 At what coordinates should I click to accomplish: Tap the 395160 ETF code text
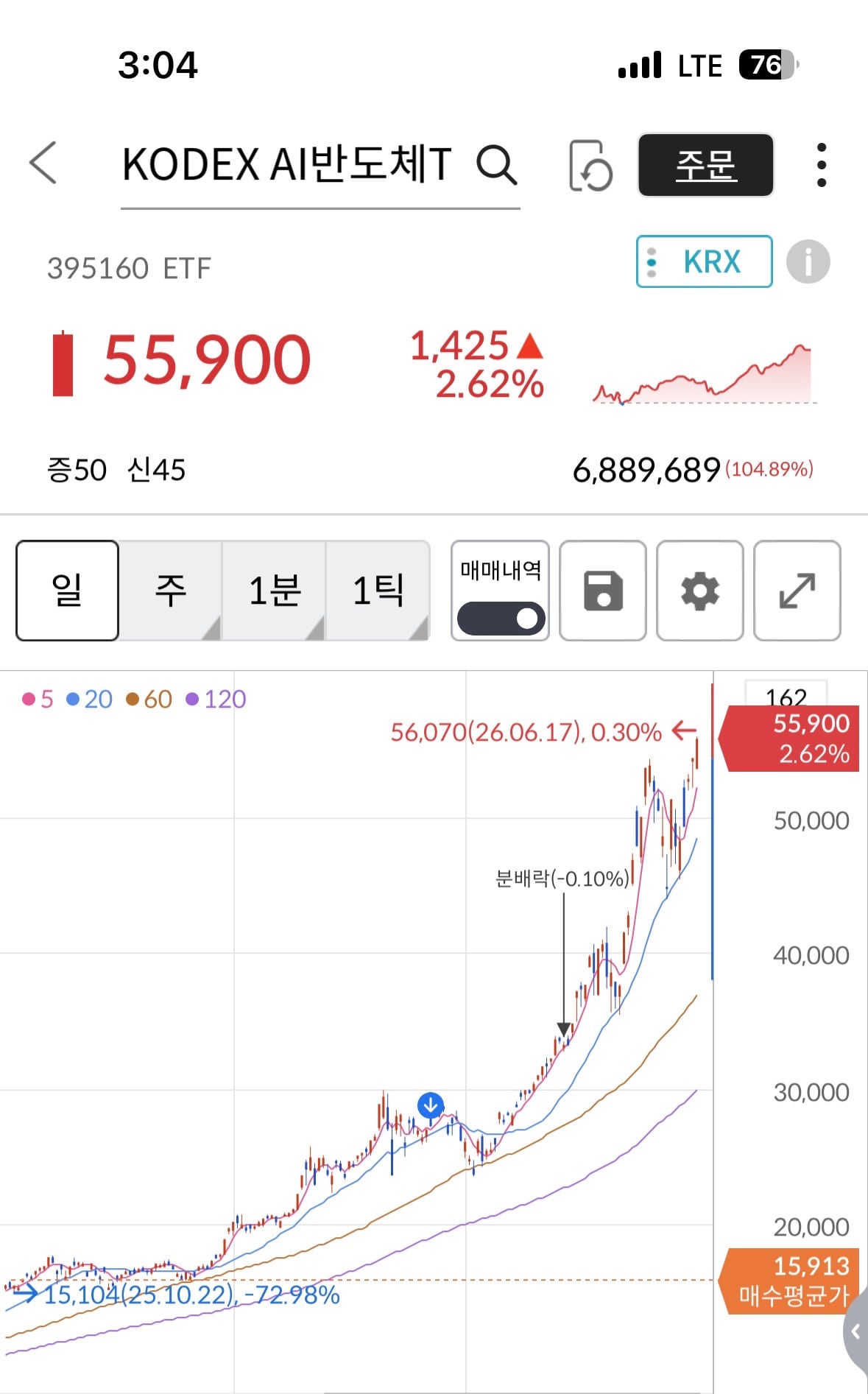(129, 269)
